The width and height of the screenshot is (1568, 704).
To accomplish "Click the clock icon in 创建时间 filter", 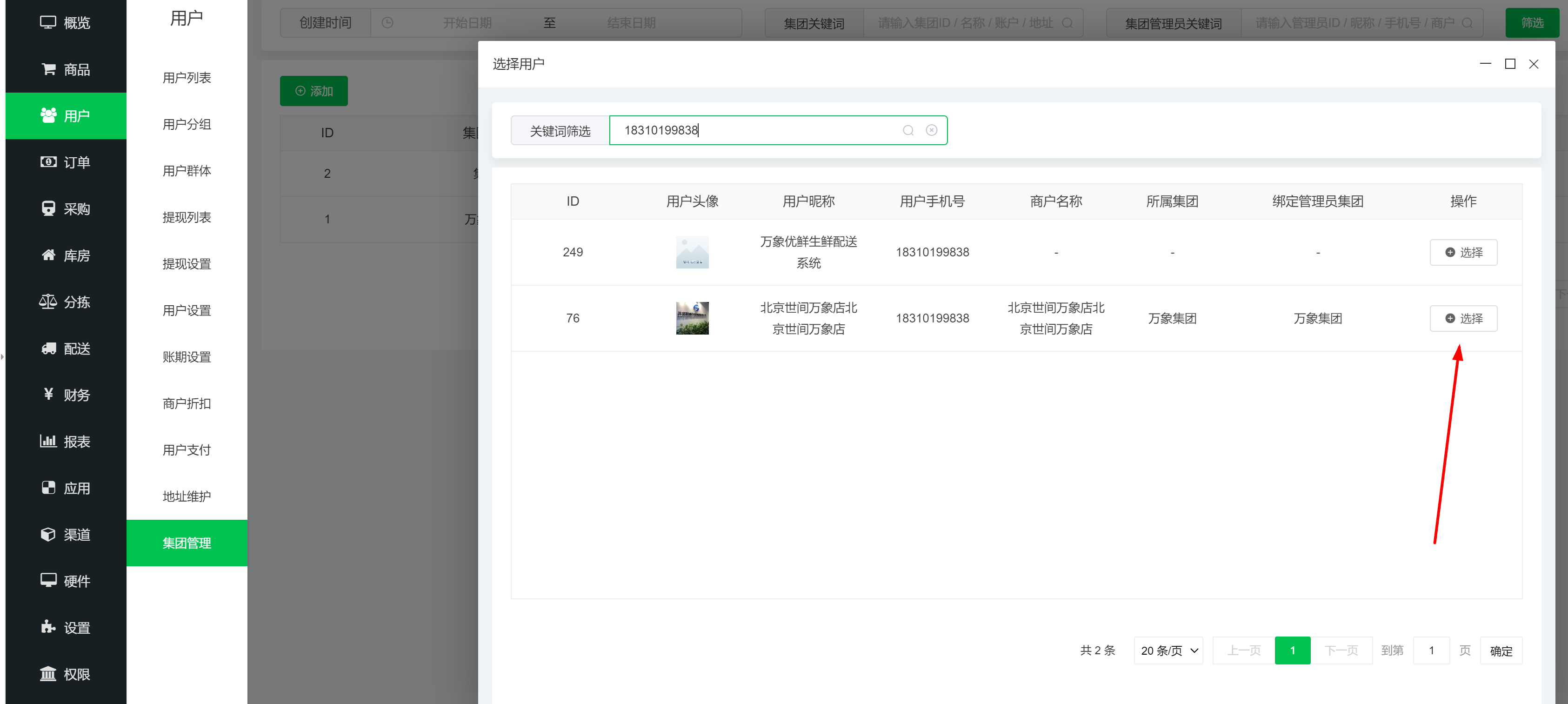I will (387, 23).
